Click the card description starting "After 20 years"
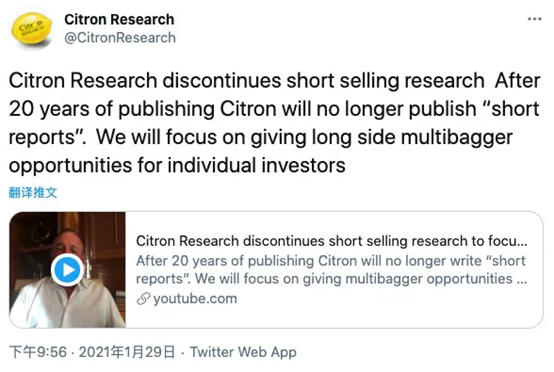Viewport: 554px width, 372px height. (331, 270)
